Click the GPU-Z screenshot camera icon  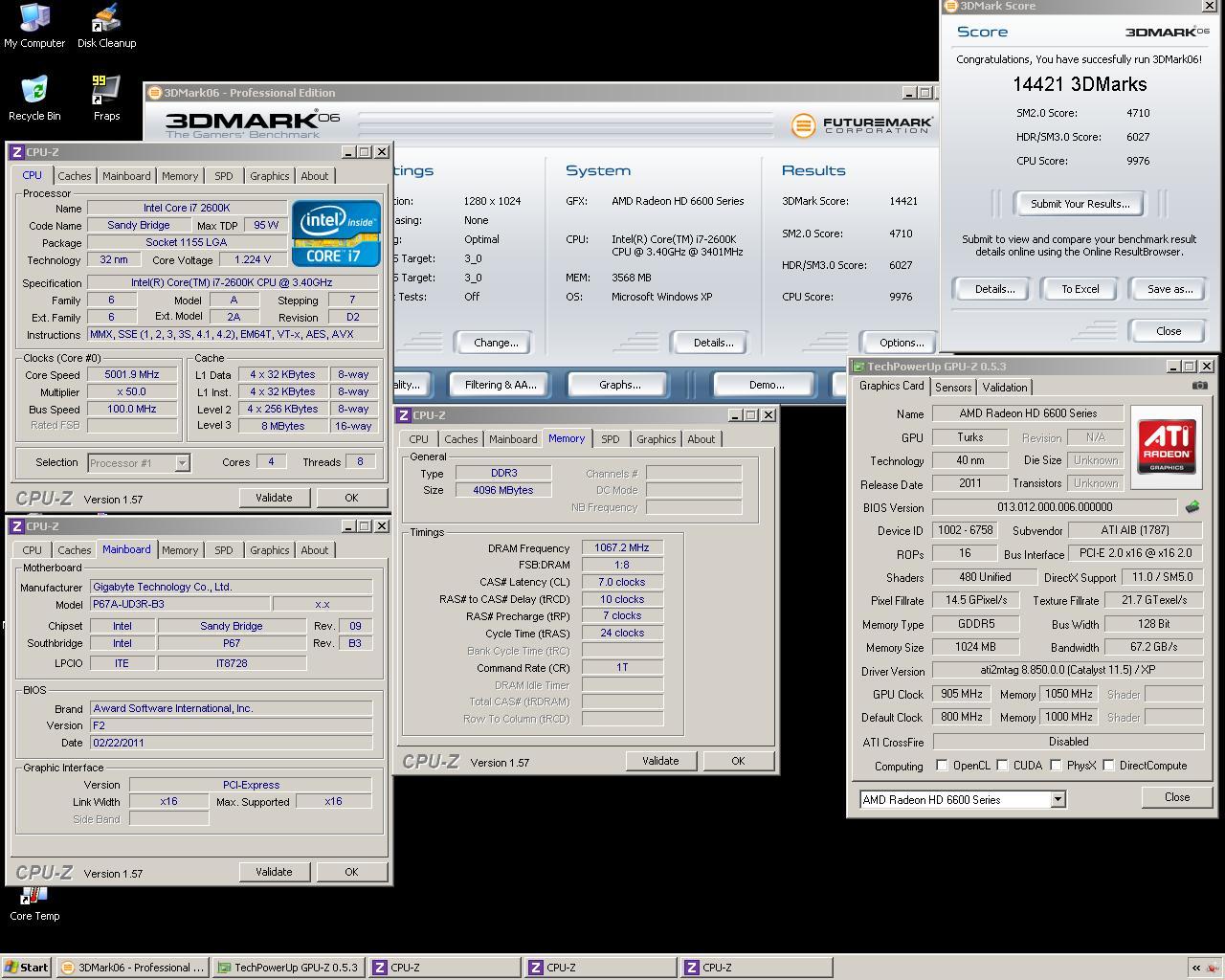coord(1199,386)
